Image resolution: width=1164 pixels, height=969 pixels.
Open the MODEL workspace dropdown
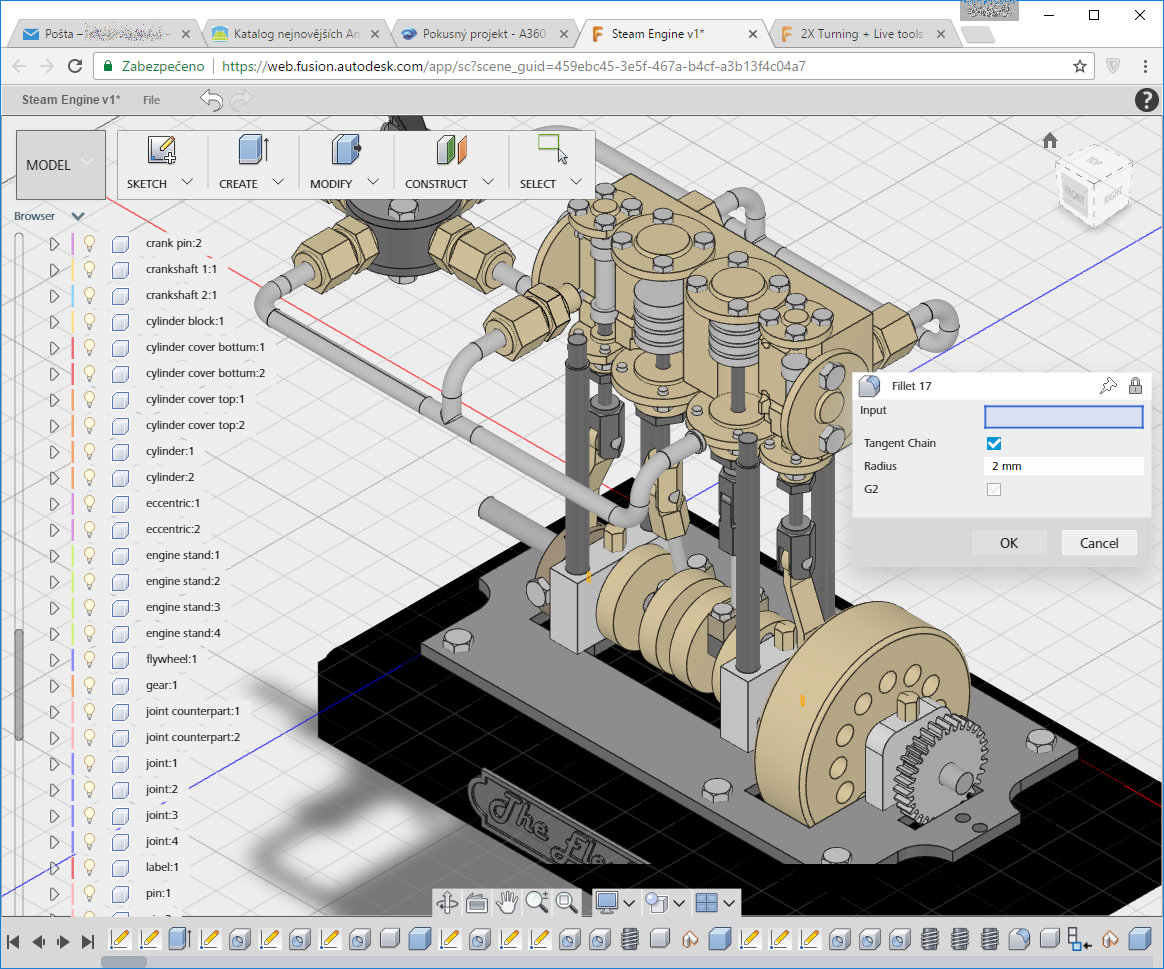[x=60, y=165]
